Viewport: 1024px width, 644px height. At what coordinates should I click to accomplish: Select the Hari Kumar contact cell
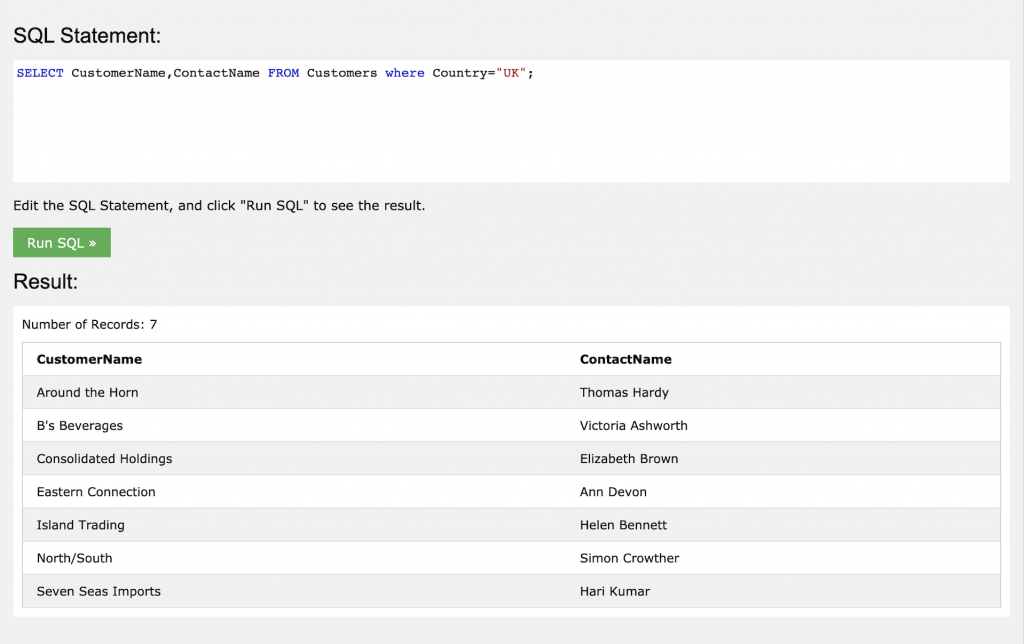point(615,590)
